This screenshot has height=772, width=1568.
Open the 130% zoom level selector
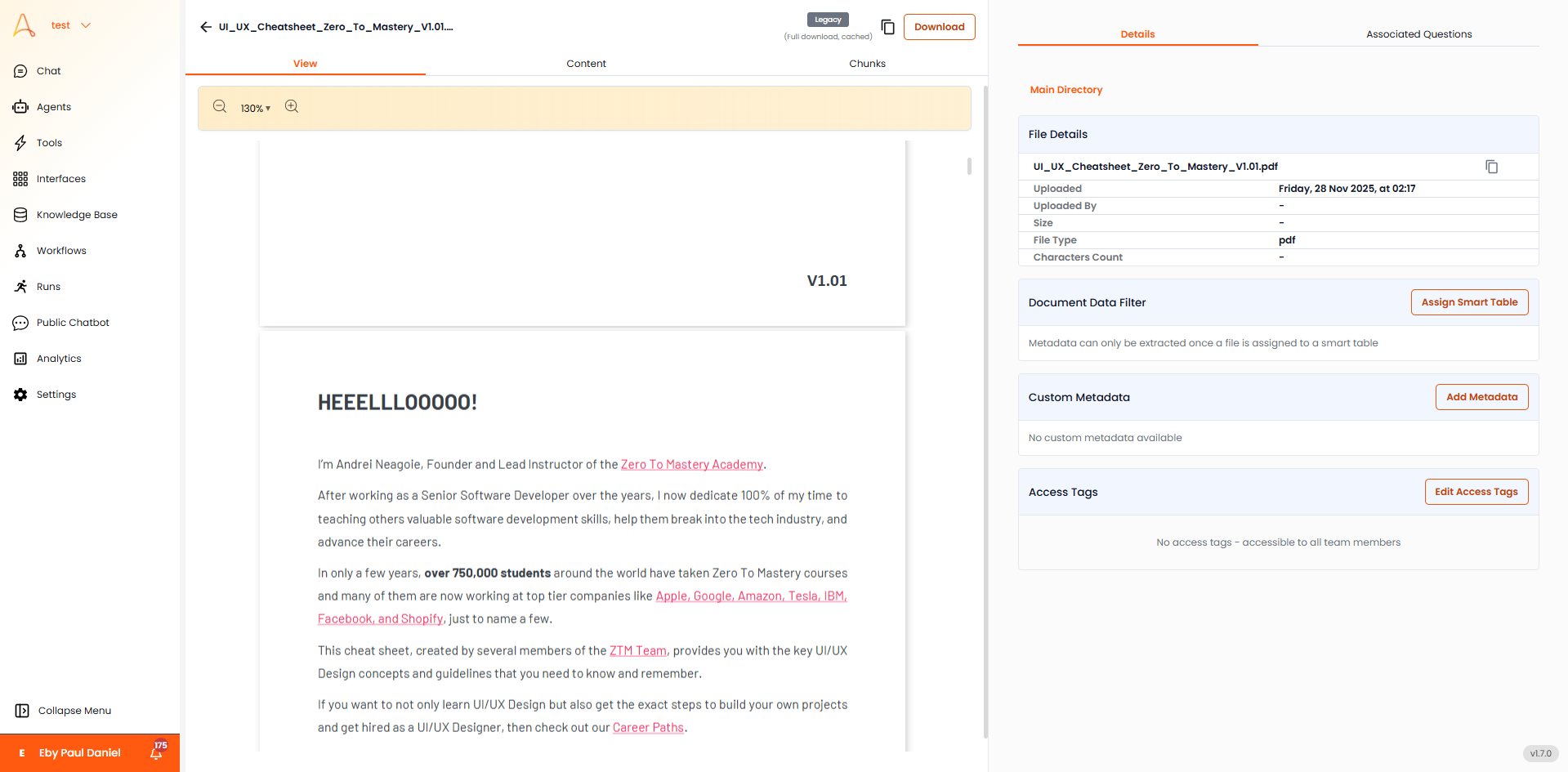click(255, 108)
